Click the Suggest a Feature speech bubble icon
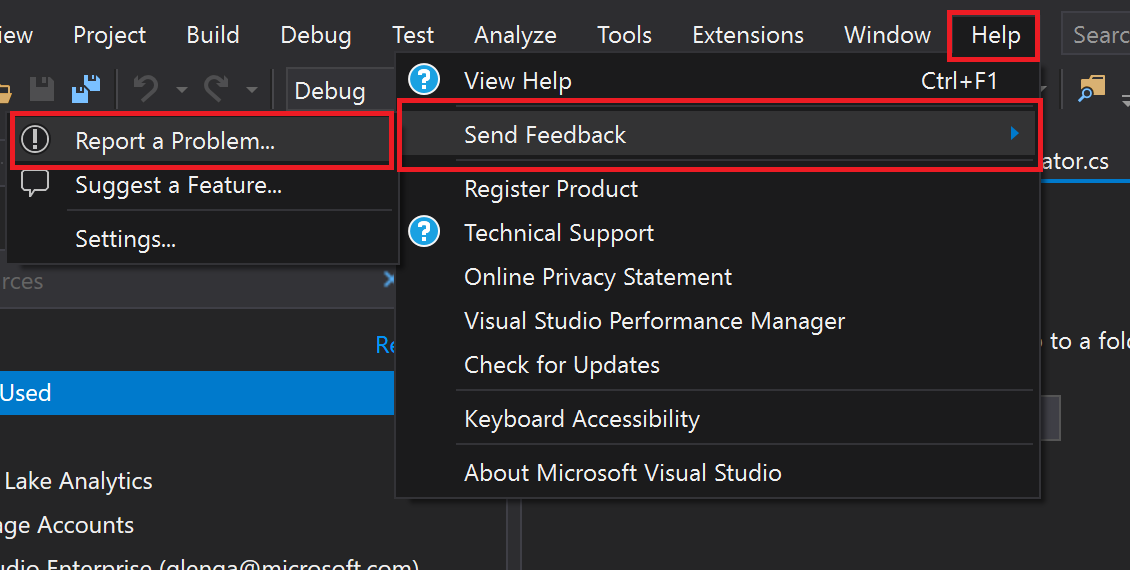This screenshot has width=1130, height=570. click(x=35, y=184)
